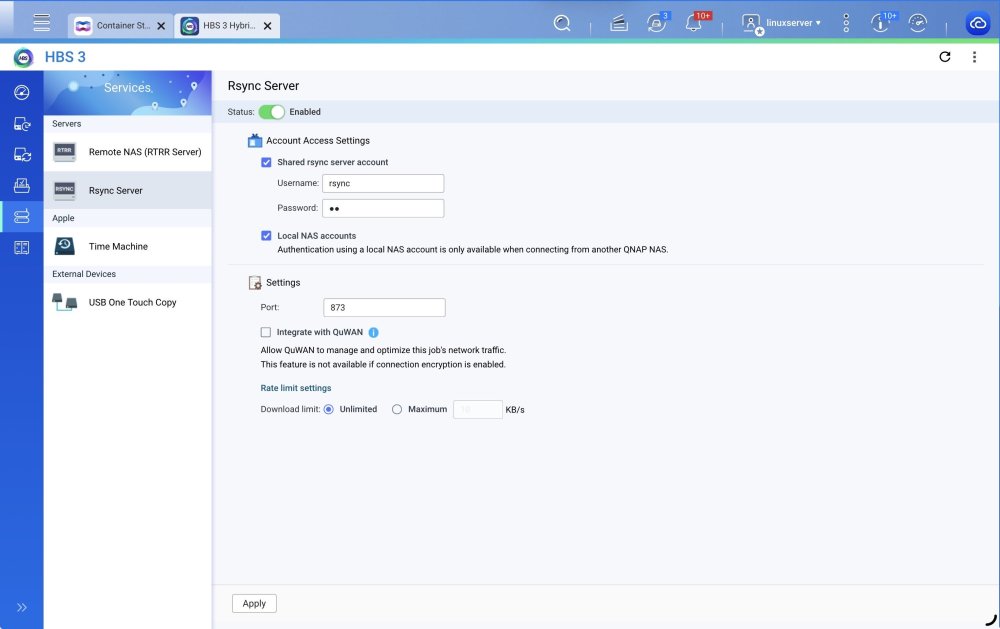Refresh the HBS 3 window
This screenshot has width=1000, height=629.
pyautogui.click(x=945, y=57)
